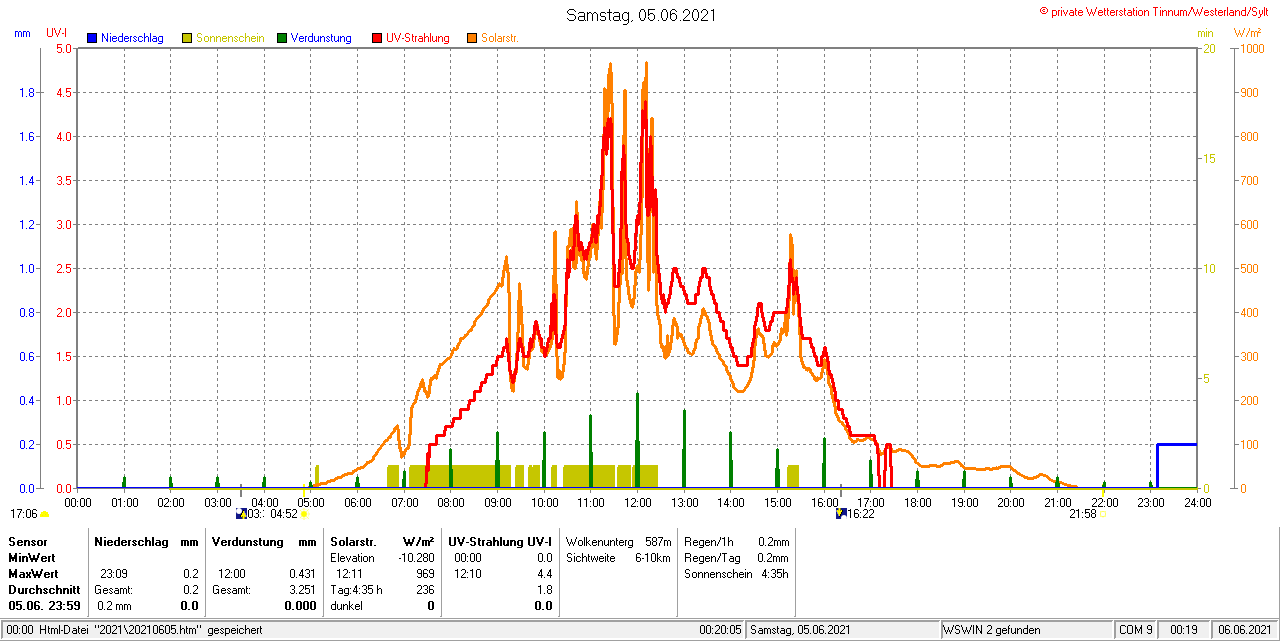The image size is (1280, 641).
Task: Click the sunset marker beside 21:58
Action: click(x=1102, y=514)
